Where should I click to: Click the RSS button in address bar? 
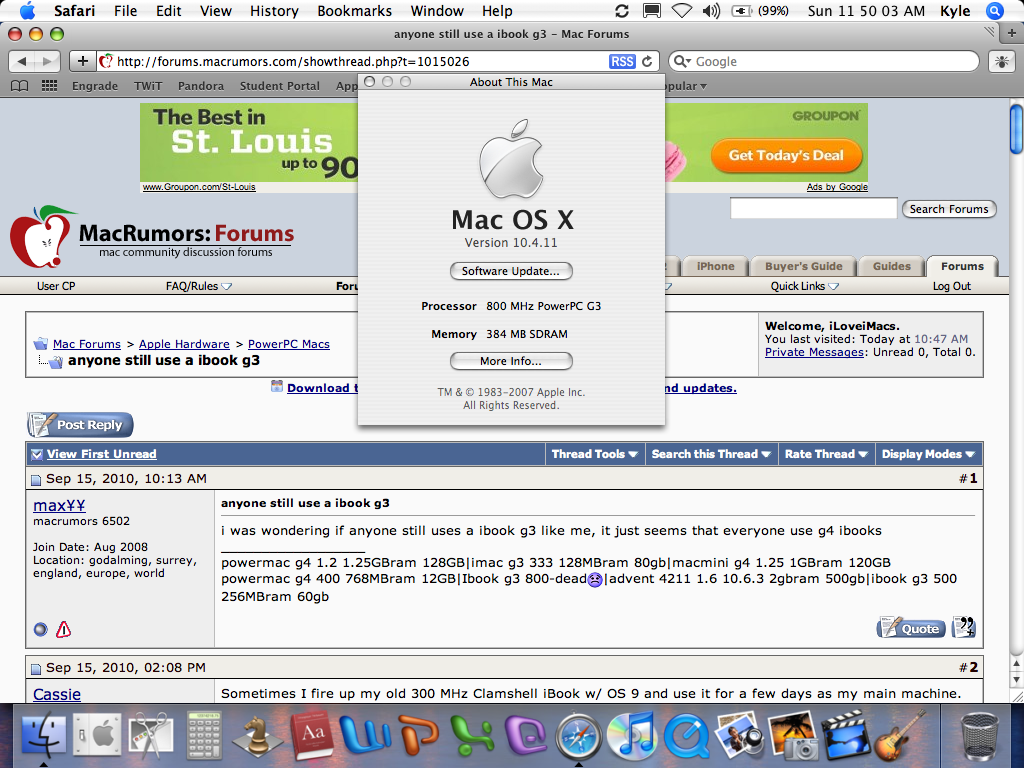click(622, 61)
